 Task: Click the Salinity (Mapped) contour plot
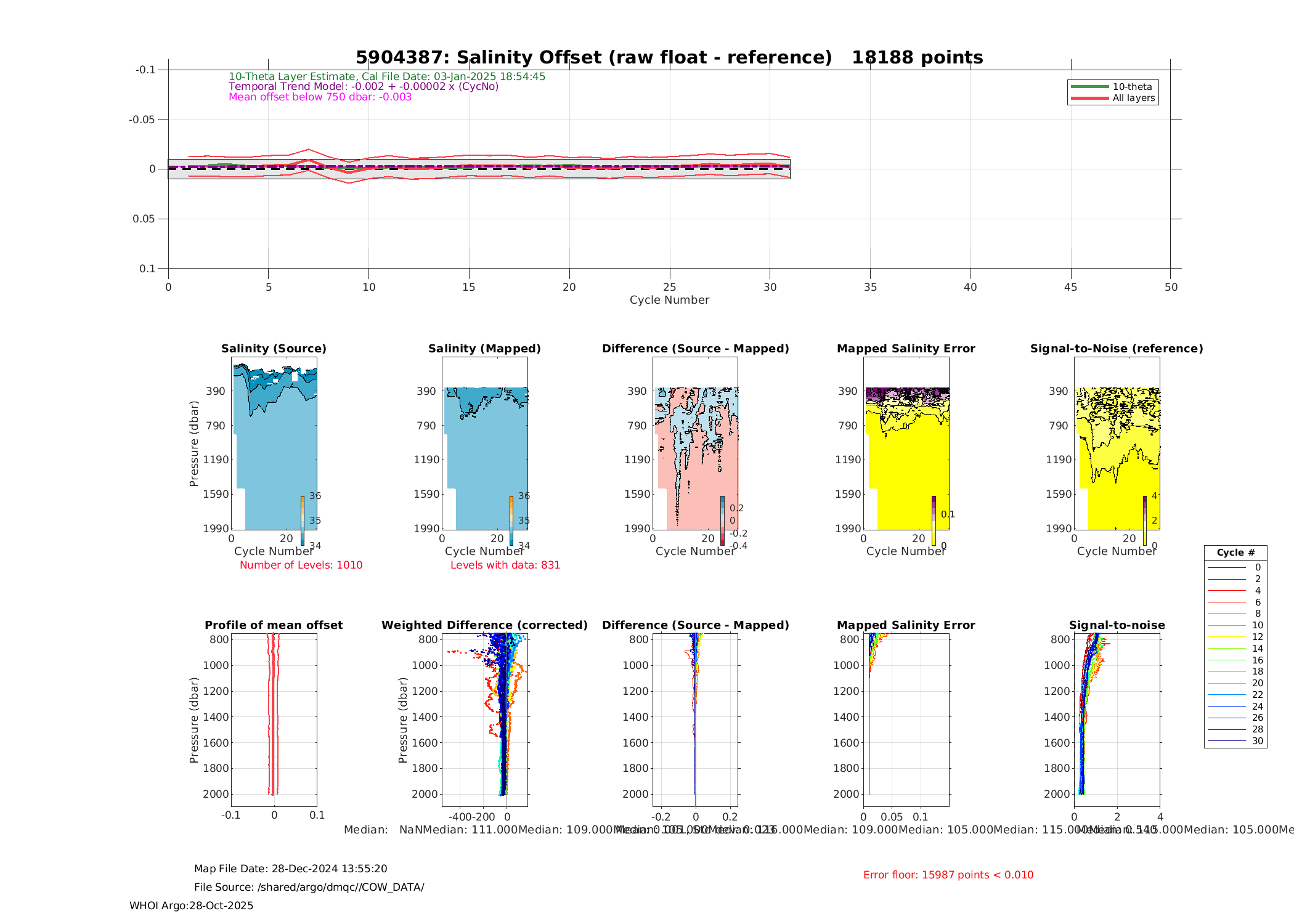(485, 444)
